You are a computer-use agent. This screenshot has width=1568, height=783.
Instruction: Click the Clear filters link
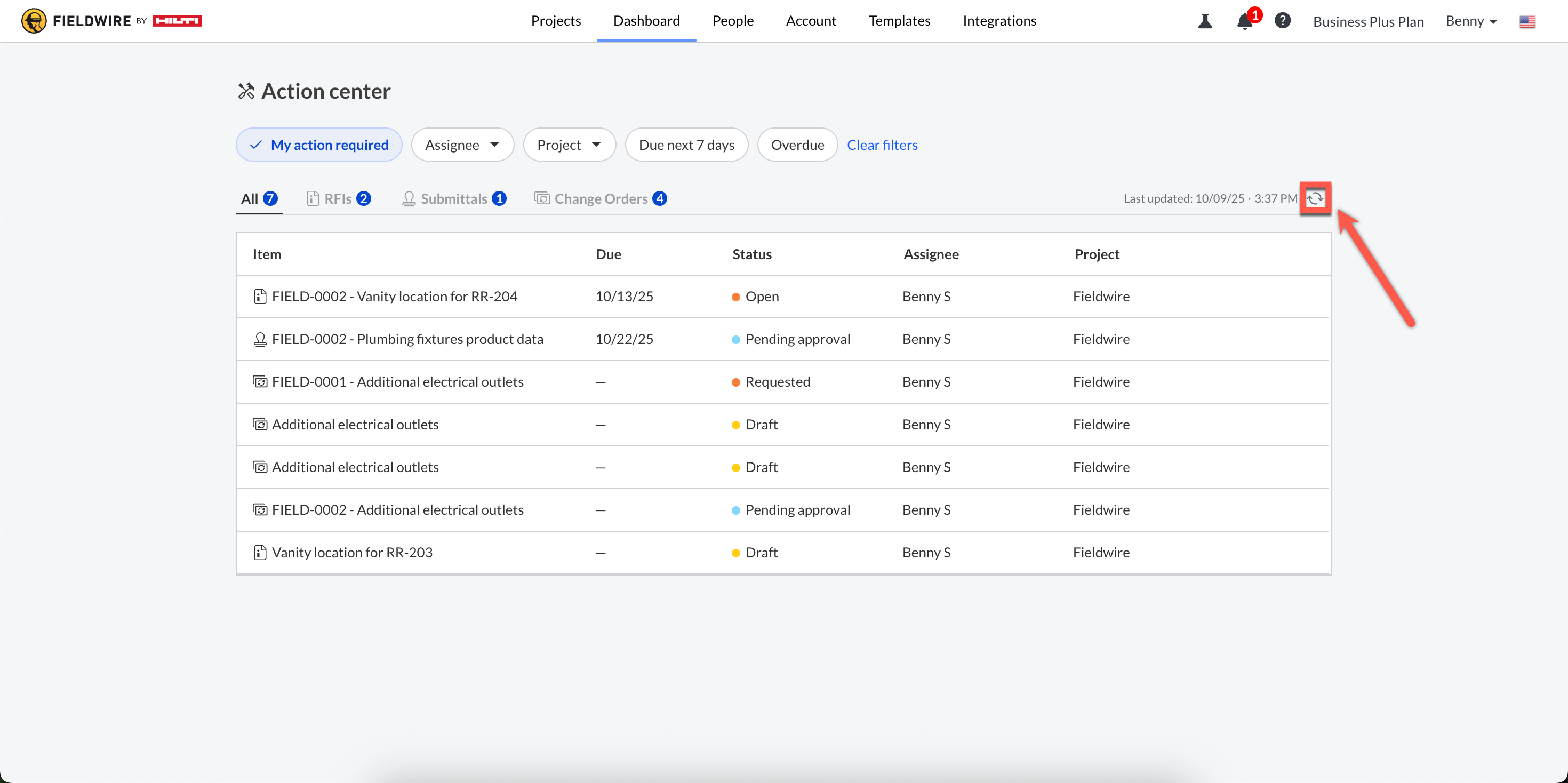(882, 145)
